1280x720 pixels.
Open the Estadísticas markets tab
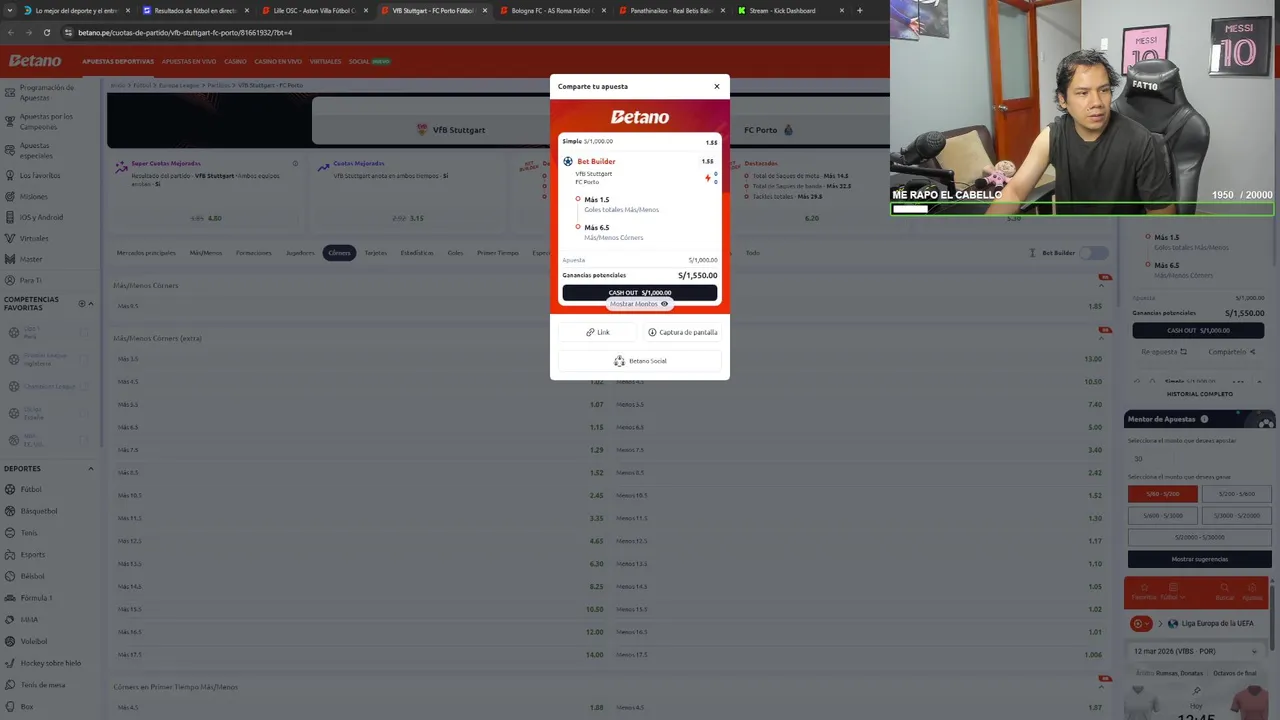point(417,253)
